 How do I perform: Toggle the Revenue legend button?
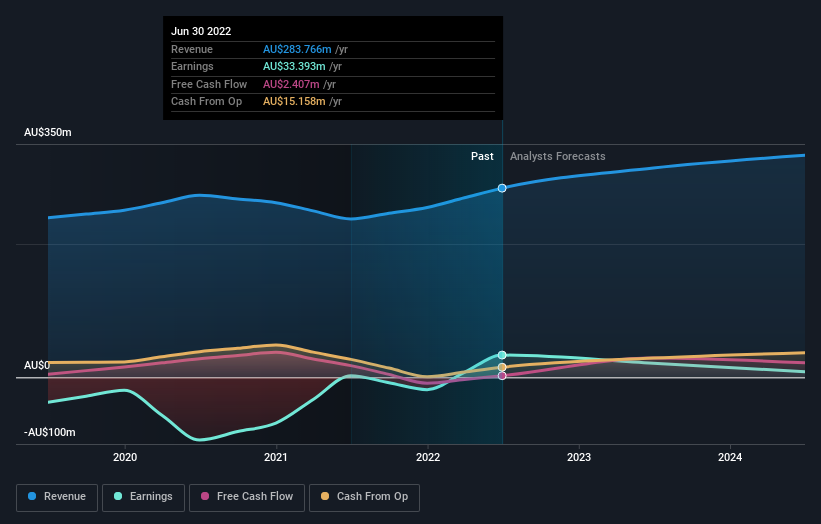coord(57,497)
